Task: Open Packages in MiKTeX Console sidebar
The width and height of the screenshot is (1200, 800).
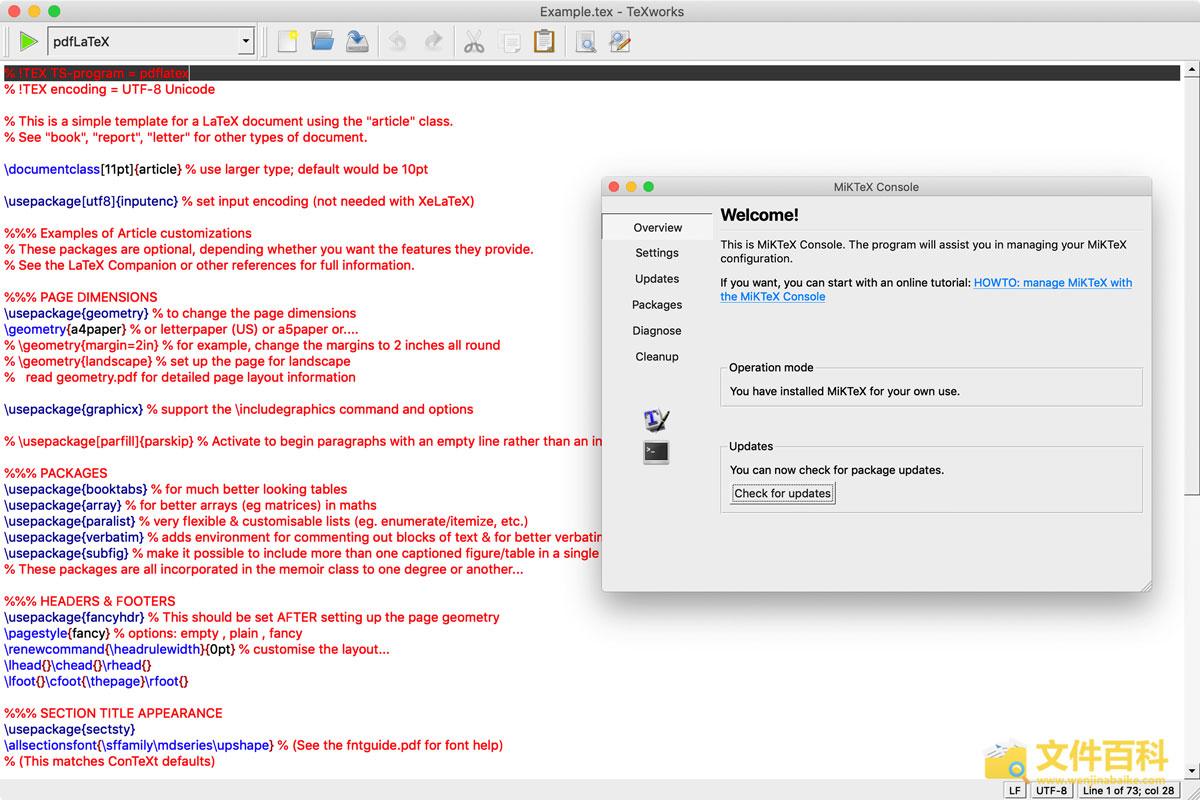Action: [x=657, y=305]
